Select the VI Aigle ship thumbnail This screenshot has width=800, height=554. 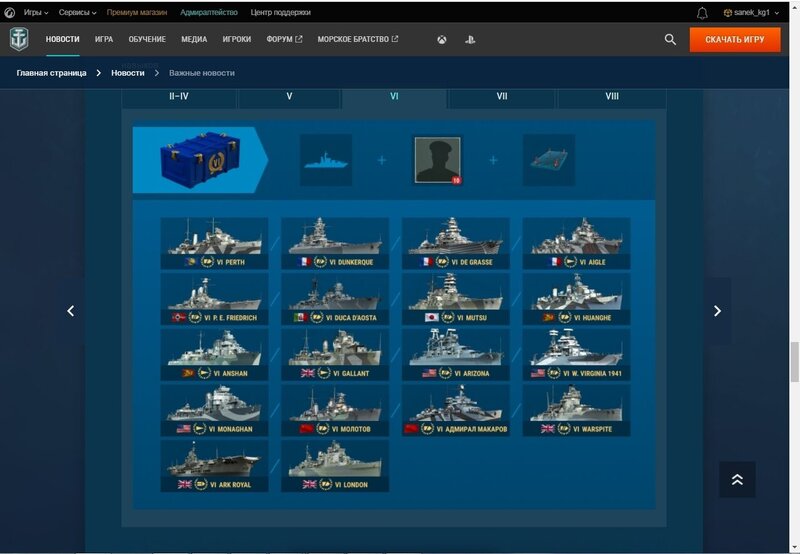click(577, 243)
